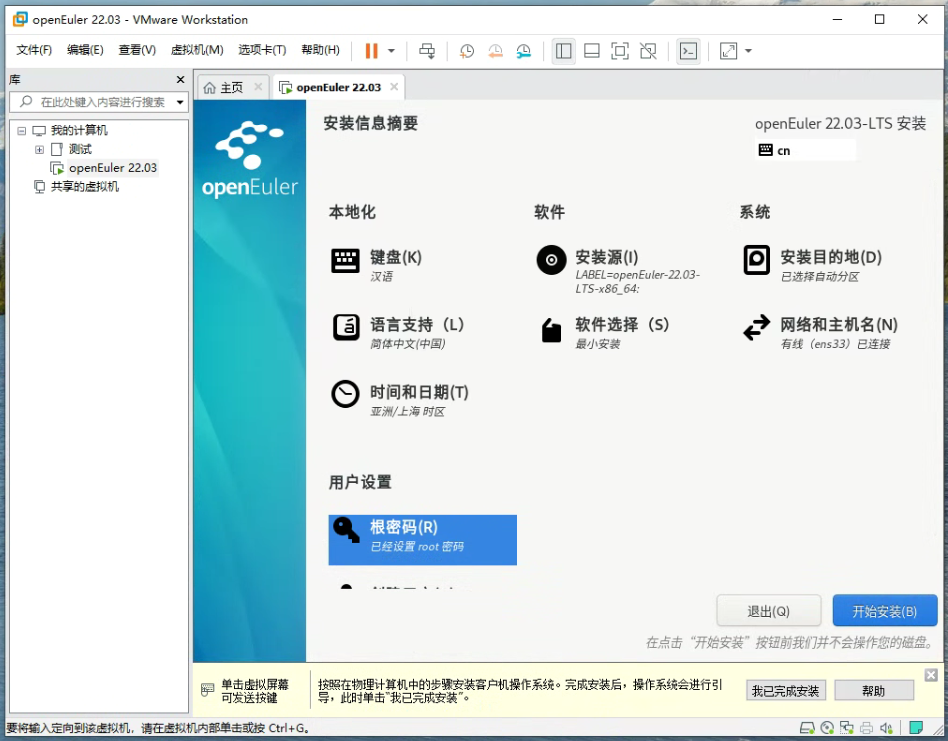The image size is (948, 741).
Task: Click the 最小安装 text
Action: tap(598, 344)
